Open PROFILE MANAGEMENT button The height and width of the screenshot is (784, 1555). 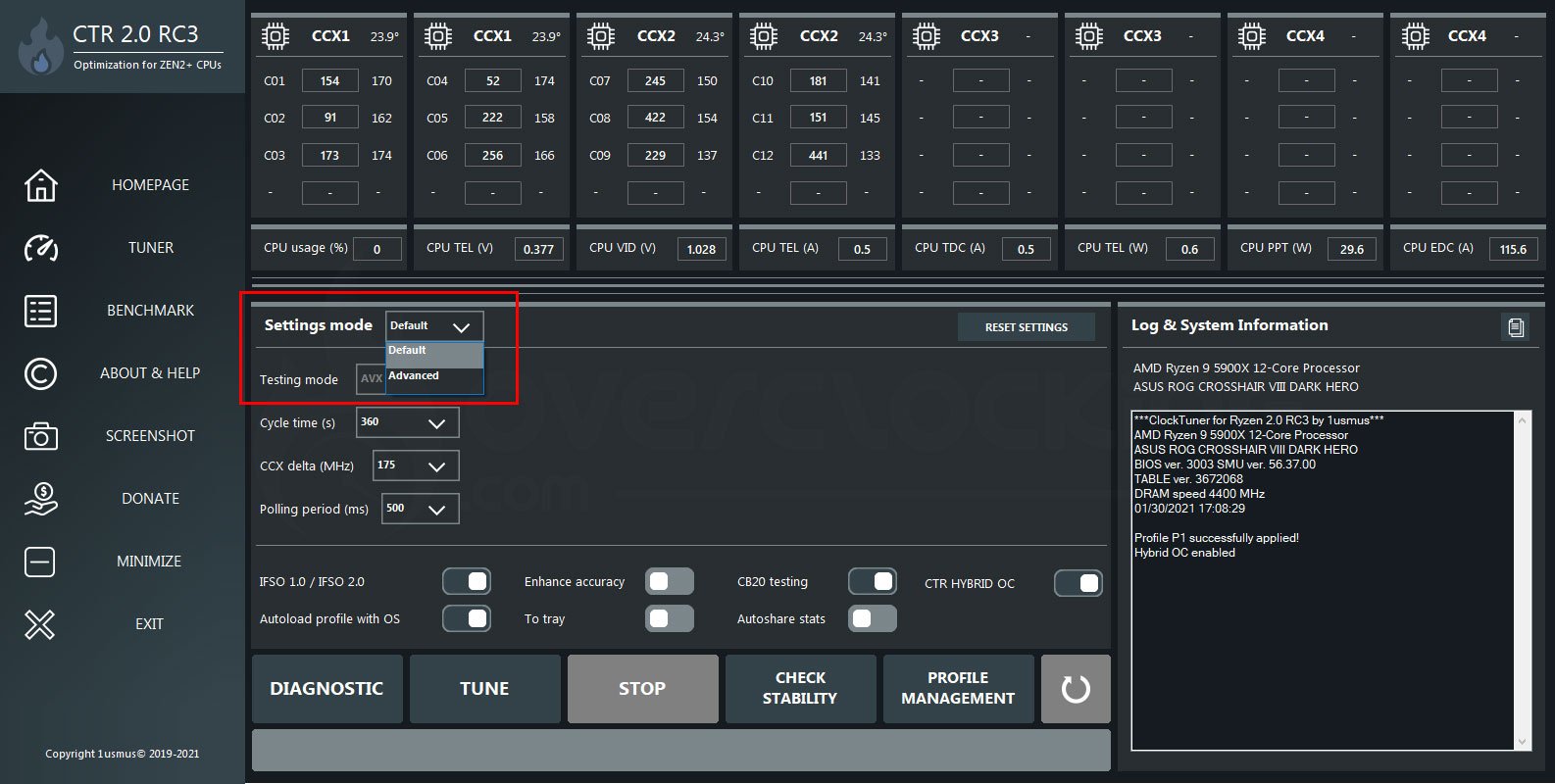click(959, 689)
